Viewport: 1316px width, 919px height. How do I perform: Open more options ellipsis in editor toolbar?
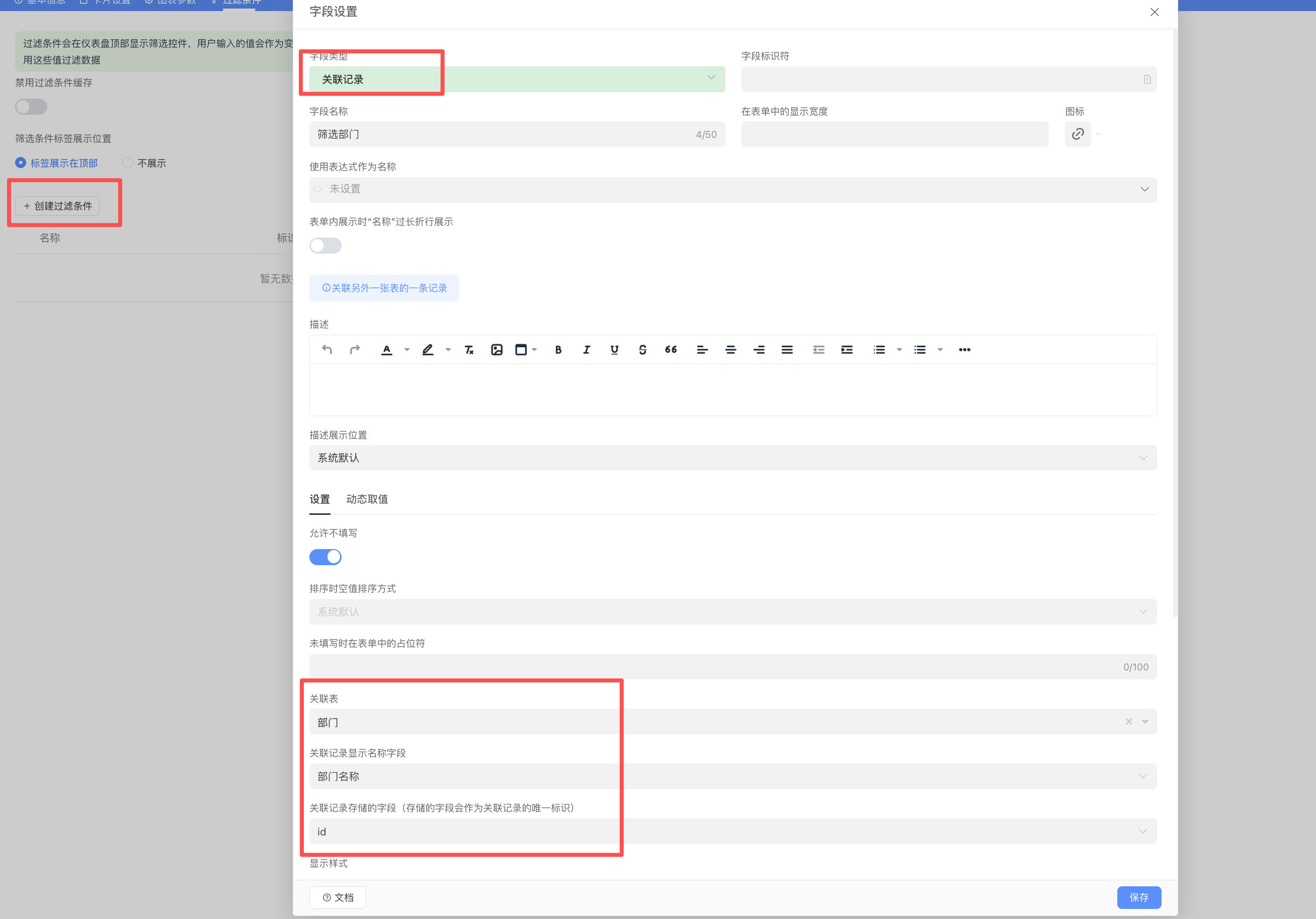tap(964, 349)
